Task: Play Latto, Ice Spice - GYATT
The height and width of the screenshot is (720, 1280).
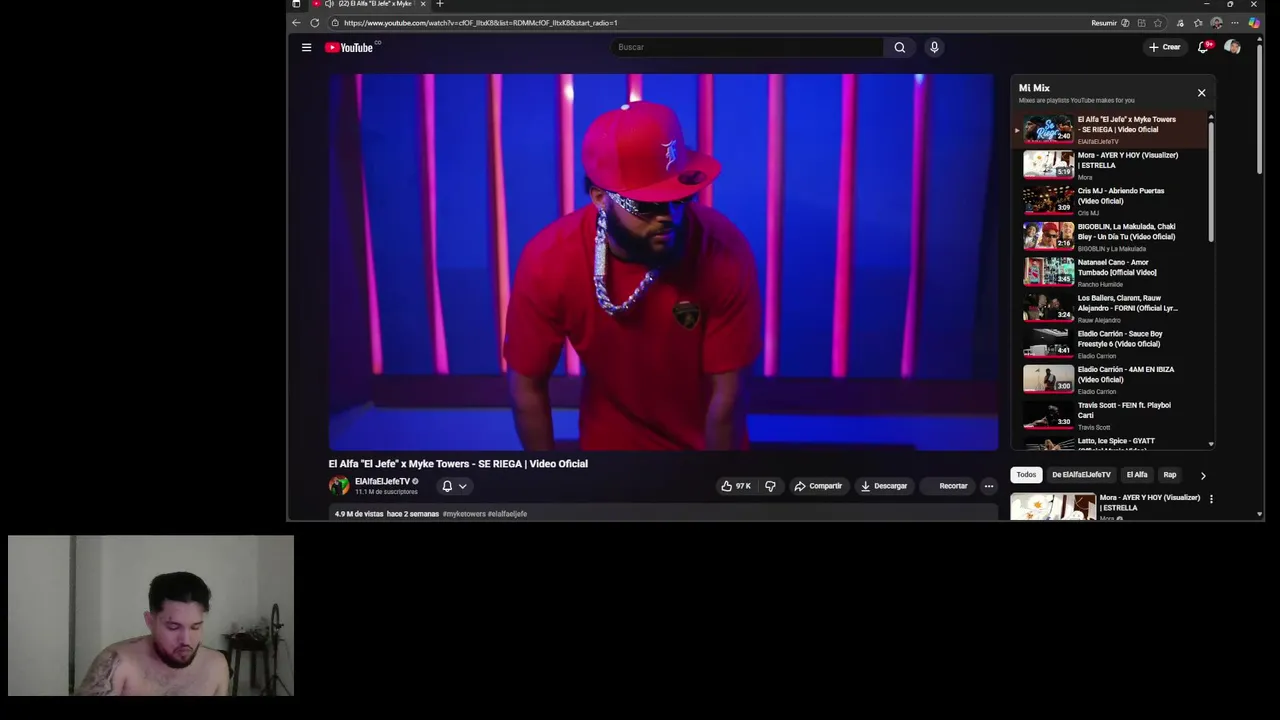Action: click(1111, 443)
